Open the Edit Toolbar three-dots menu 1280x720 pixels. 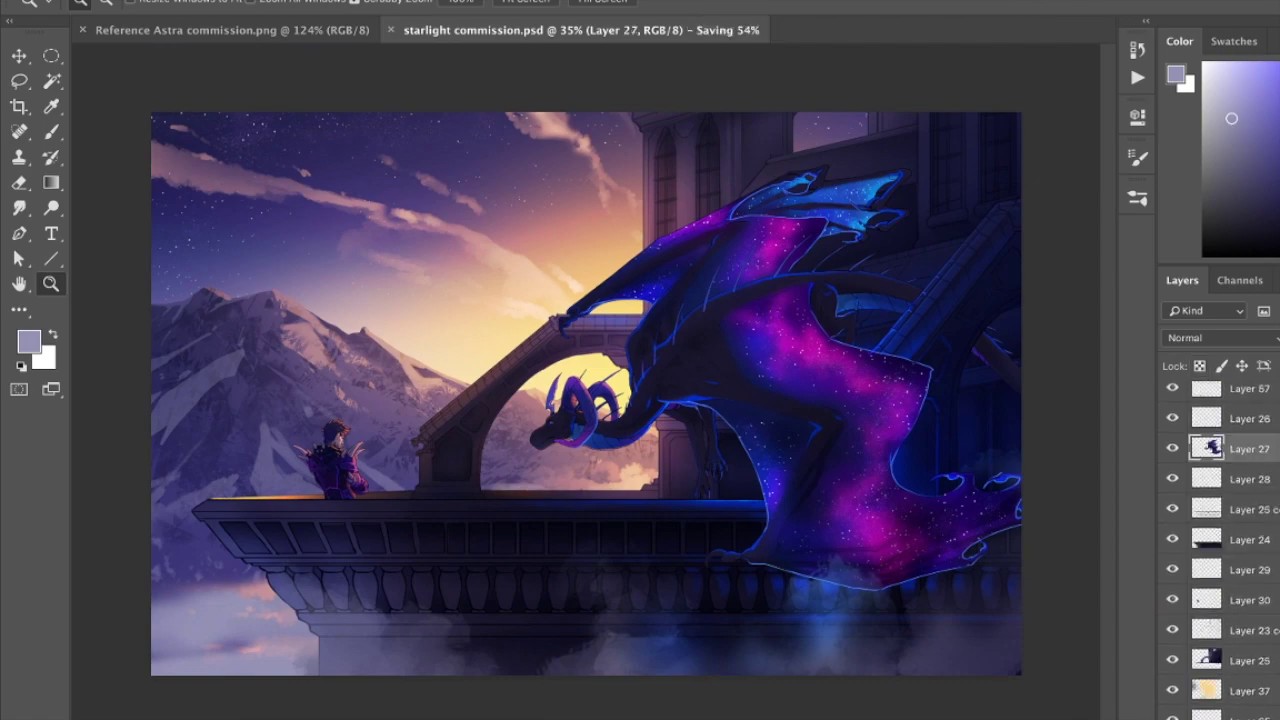coord(19,310)
